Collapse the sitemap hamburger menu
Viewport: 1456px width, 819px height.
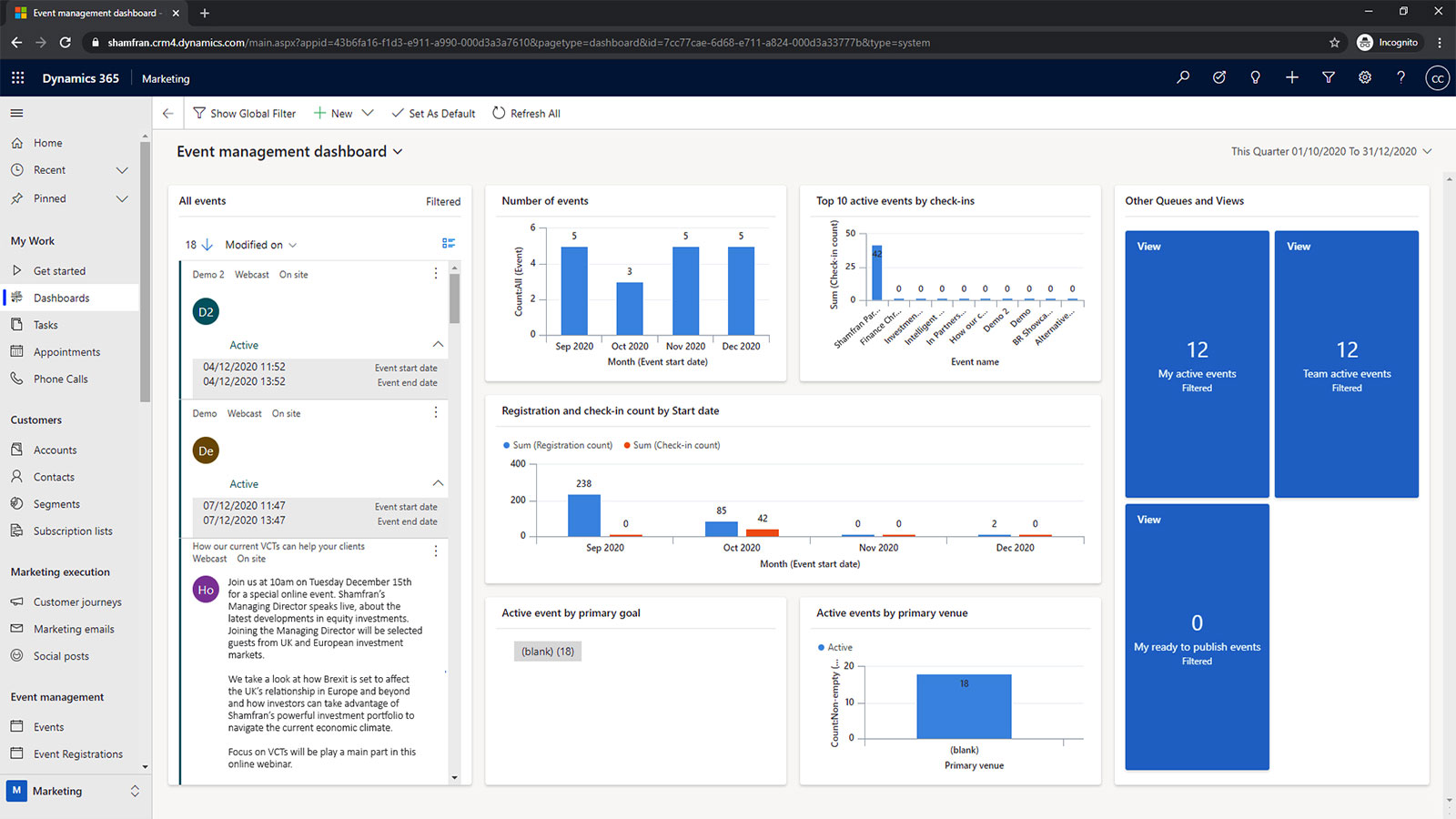(x=16, y=113)
